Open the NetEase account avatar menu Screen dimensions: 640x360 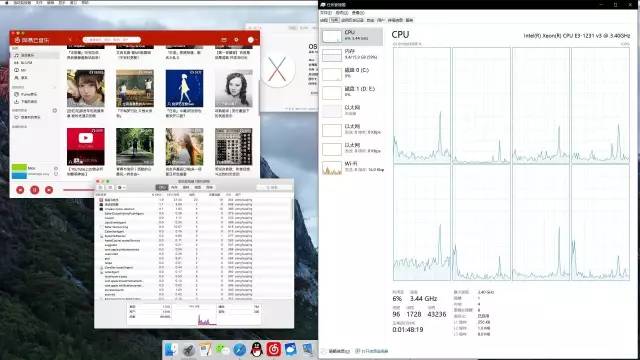(251, 40)
